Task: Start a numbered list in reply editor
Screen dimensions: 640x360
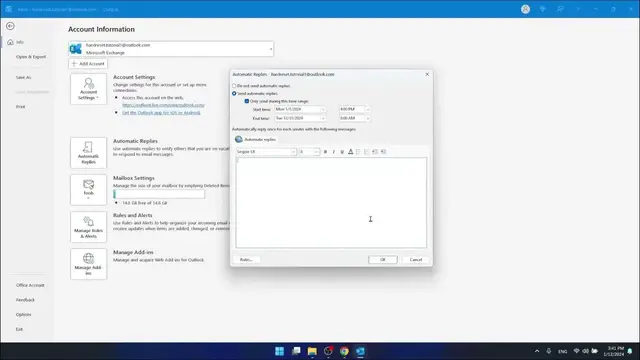Action: [367, 152]
